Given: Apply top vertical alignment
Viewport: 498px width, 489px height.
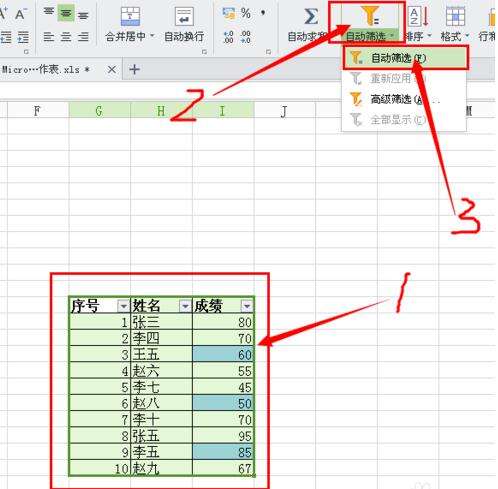Looking at the screenshot, I should point(49,13).
